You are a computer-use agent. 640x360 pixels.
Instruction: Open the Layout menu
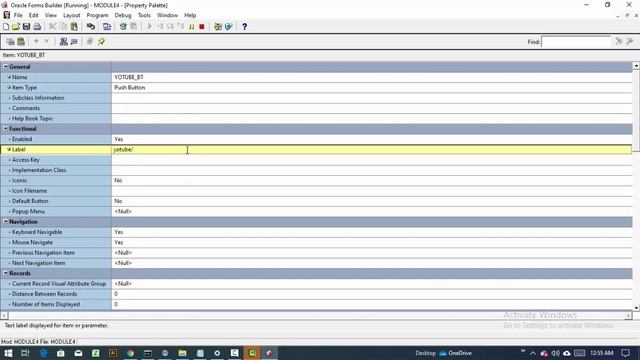[x=71, y=15]
